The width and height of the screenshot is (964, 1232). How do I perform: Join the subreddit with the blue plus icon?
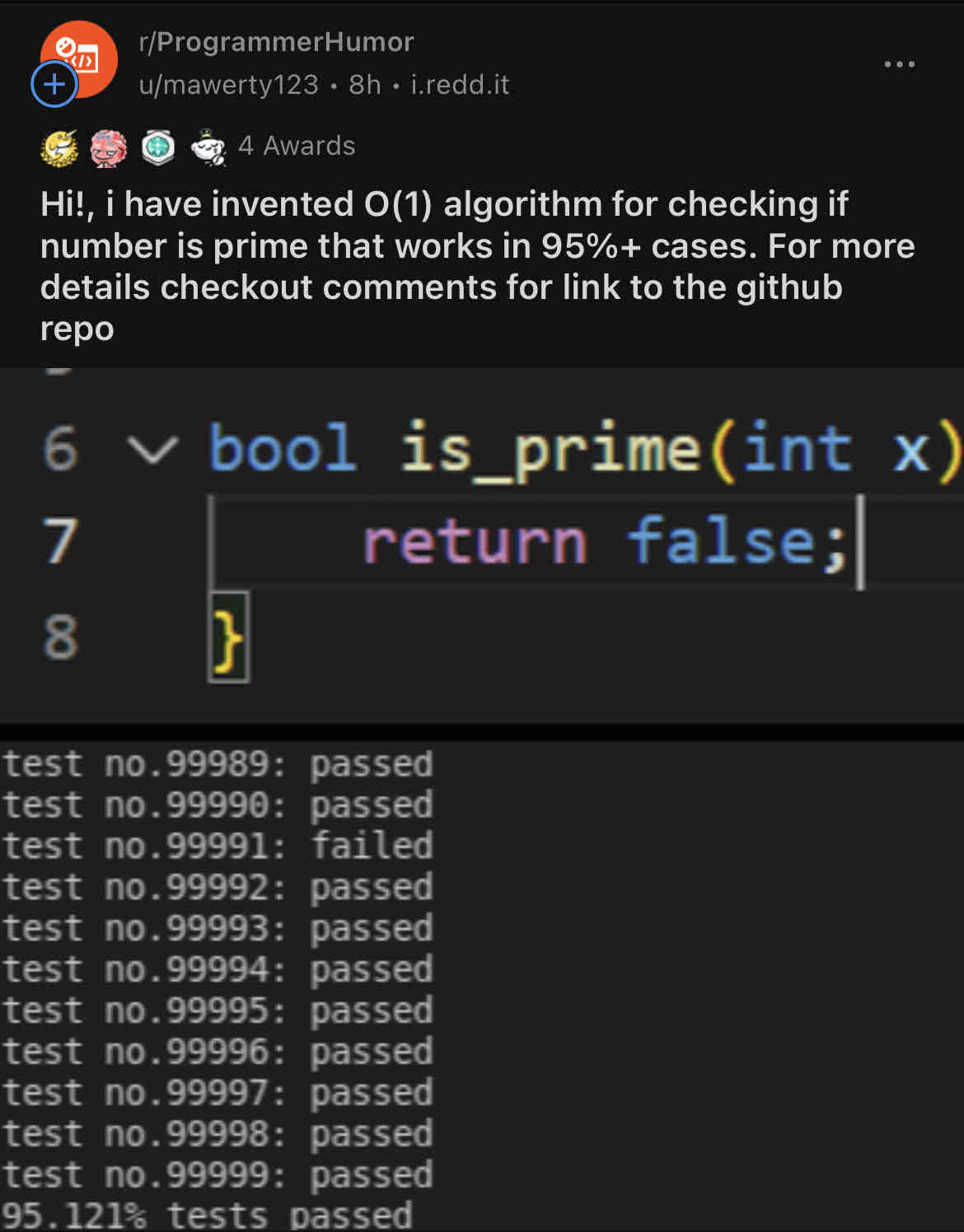tap(54, 84)
